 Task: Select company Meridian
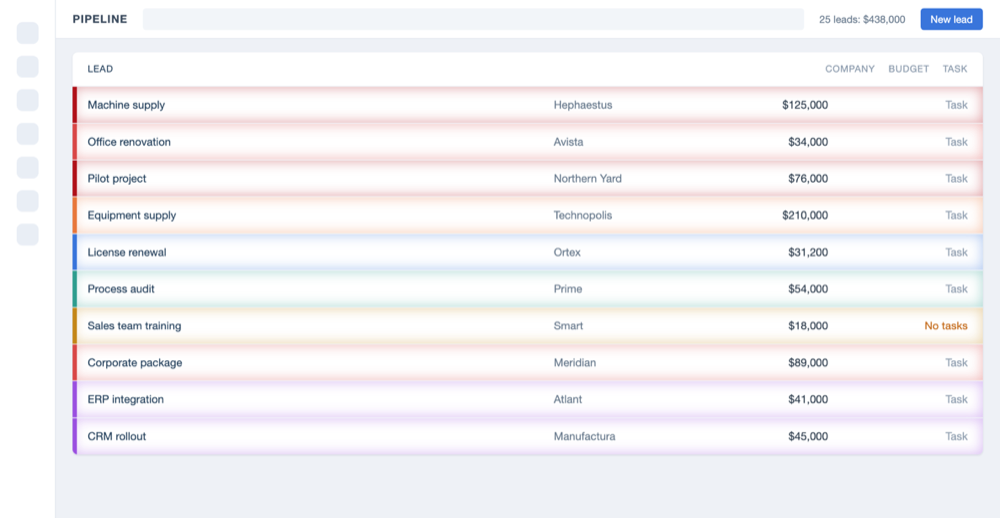(x=575, y=362)
